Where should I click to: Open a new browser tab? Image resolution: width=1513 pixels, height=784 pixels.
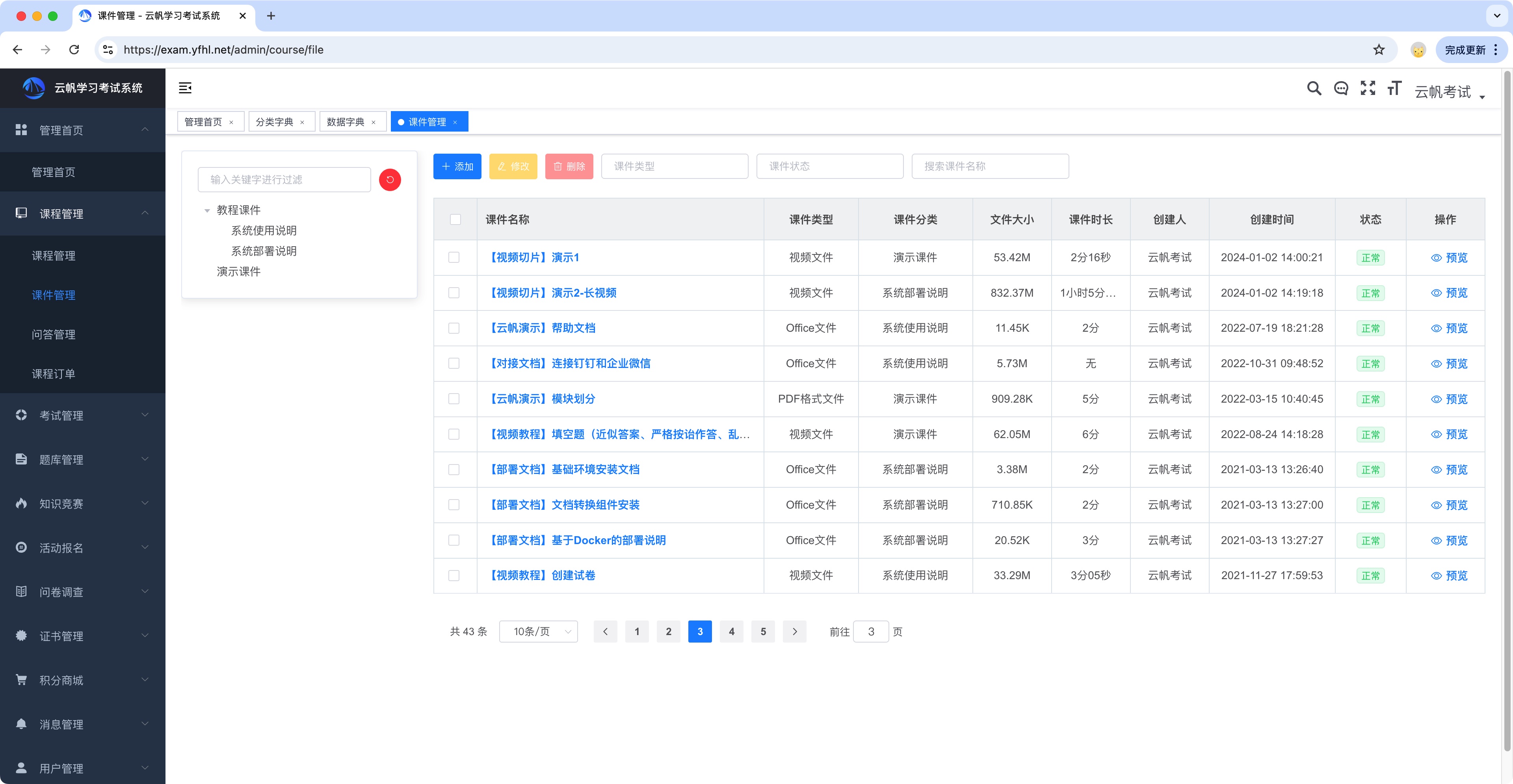[x=271, y=16]
